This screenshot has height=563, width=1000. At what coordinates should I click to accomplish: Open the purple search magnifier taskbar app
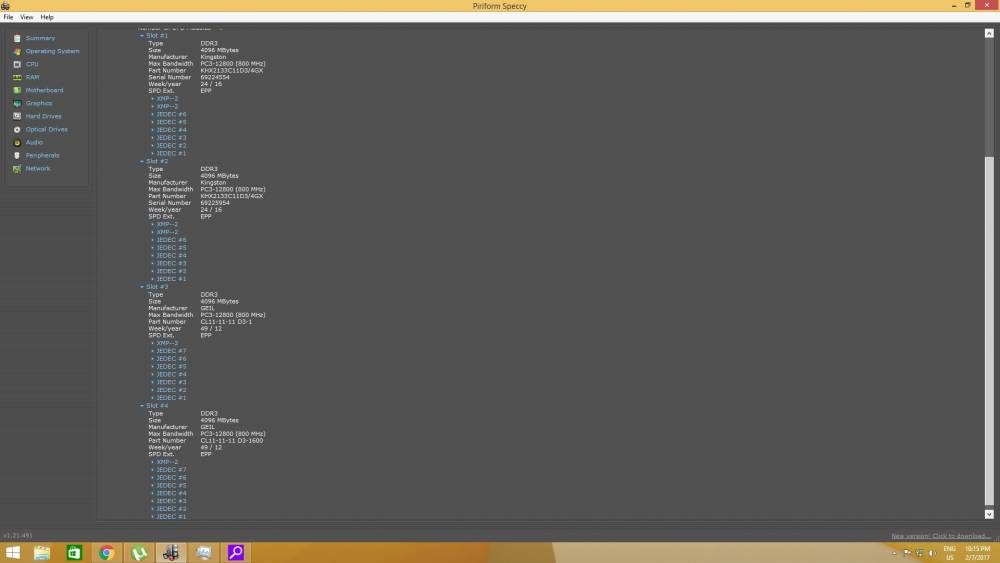[236, 552]
